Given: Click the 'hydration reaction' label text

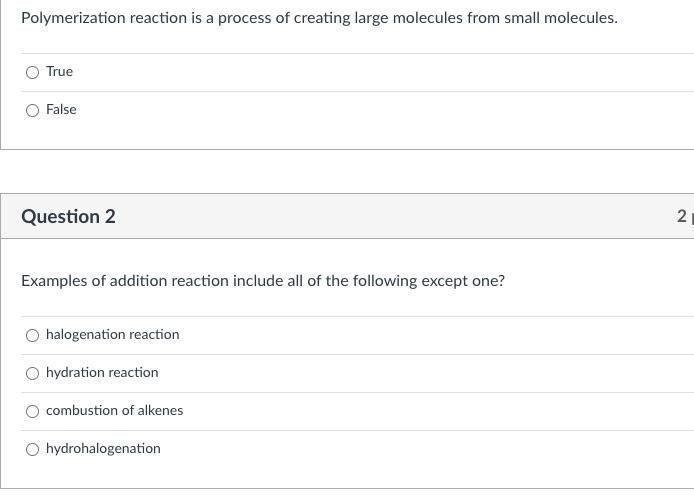Looking at the screenshot, I should [102, 373].
